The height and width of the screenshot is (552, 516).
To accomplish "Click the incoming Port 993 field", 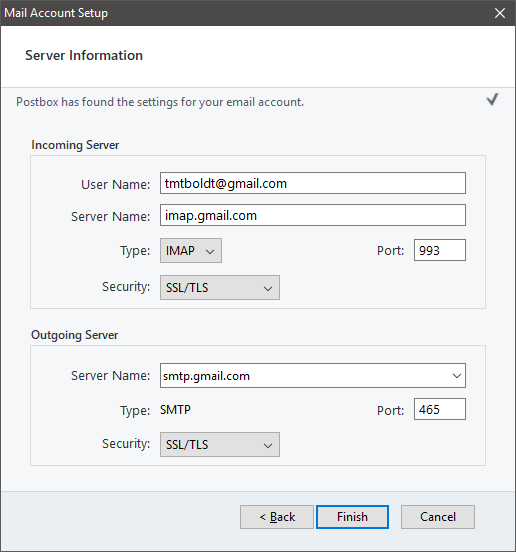I will [x=440, y=250].
